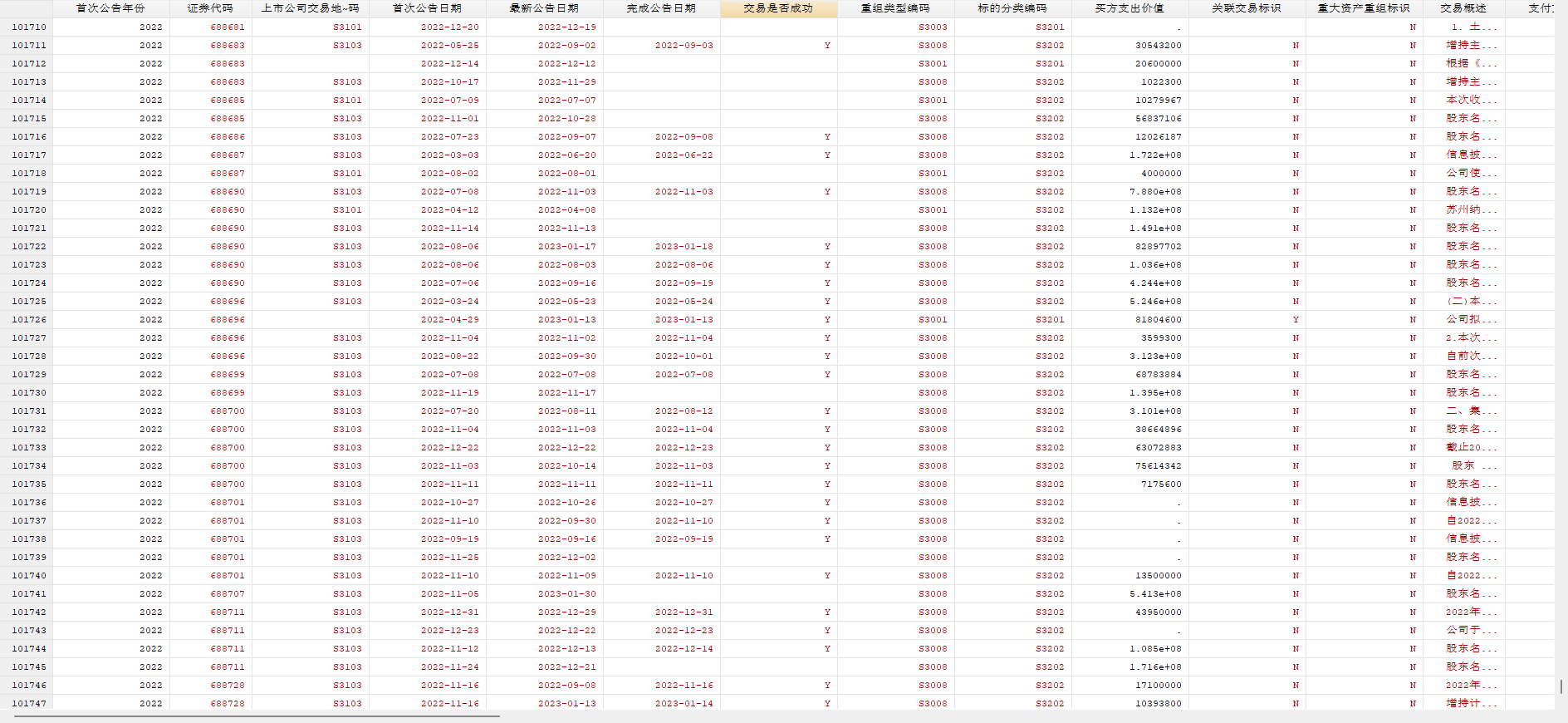Screen dimensions: 1568x723
Task: Click the 买方支出价值 column header
Action: point(1129,8)
